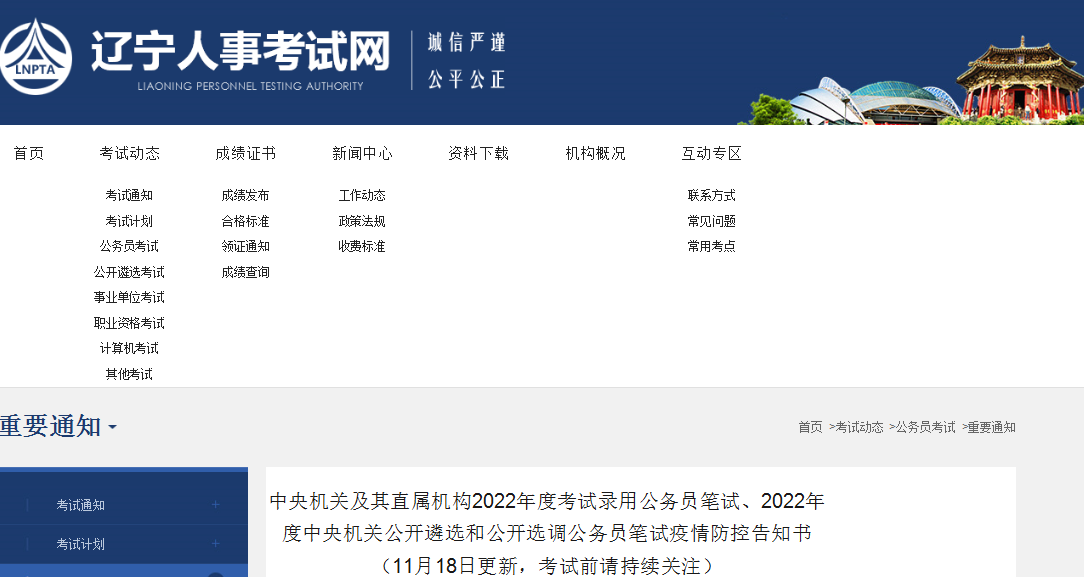Image resolution: width=1084 pixels, height=577 pixels.
Task: Open 工作动态 link
Action: click(x=362, y=196)
